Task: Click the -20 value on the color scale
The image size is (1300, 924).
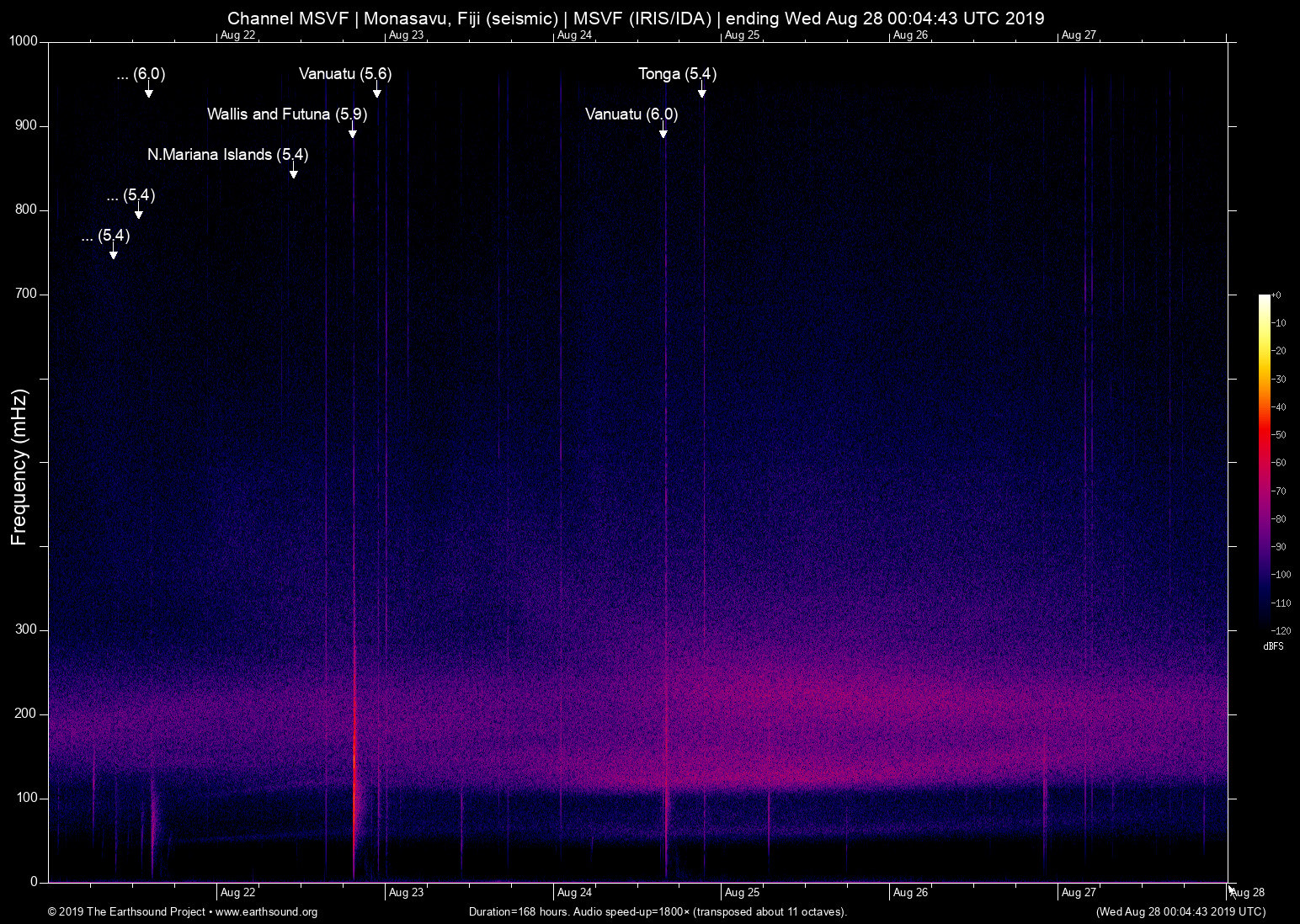Action: coord(1278,351)
